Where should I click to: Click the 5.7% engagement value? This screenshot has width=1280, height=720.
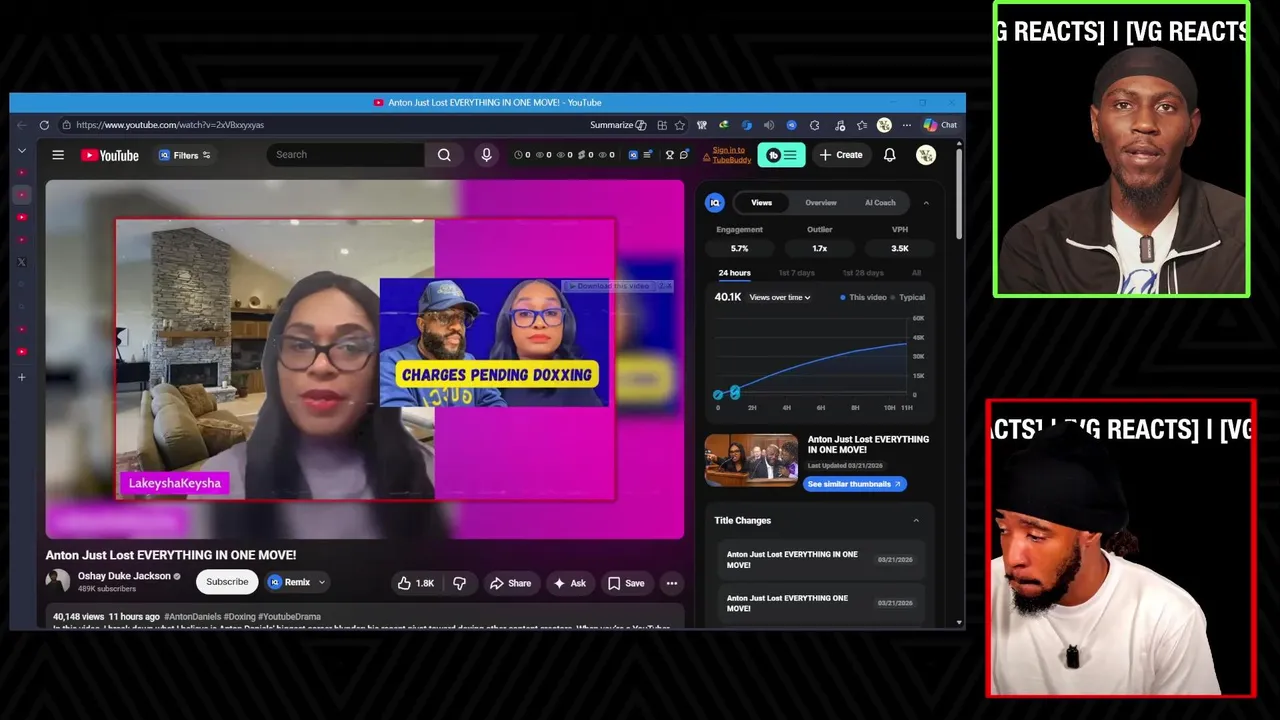pyautogui.click(x=739, y=248)
